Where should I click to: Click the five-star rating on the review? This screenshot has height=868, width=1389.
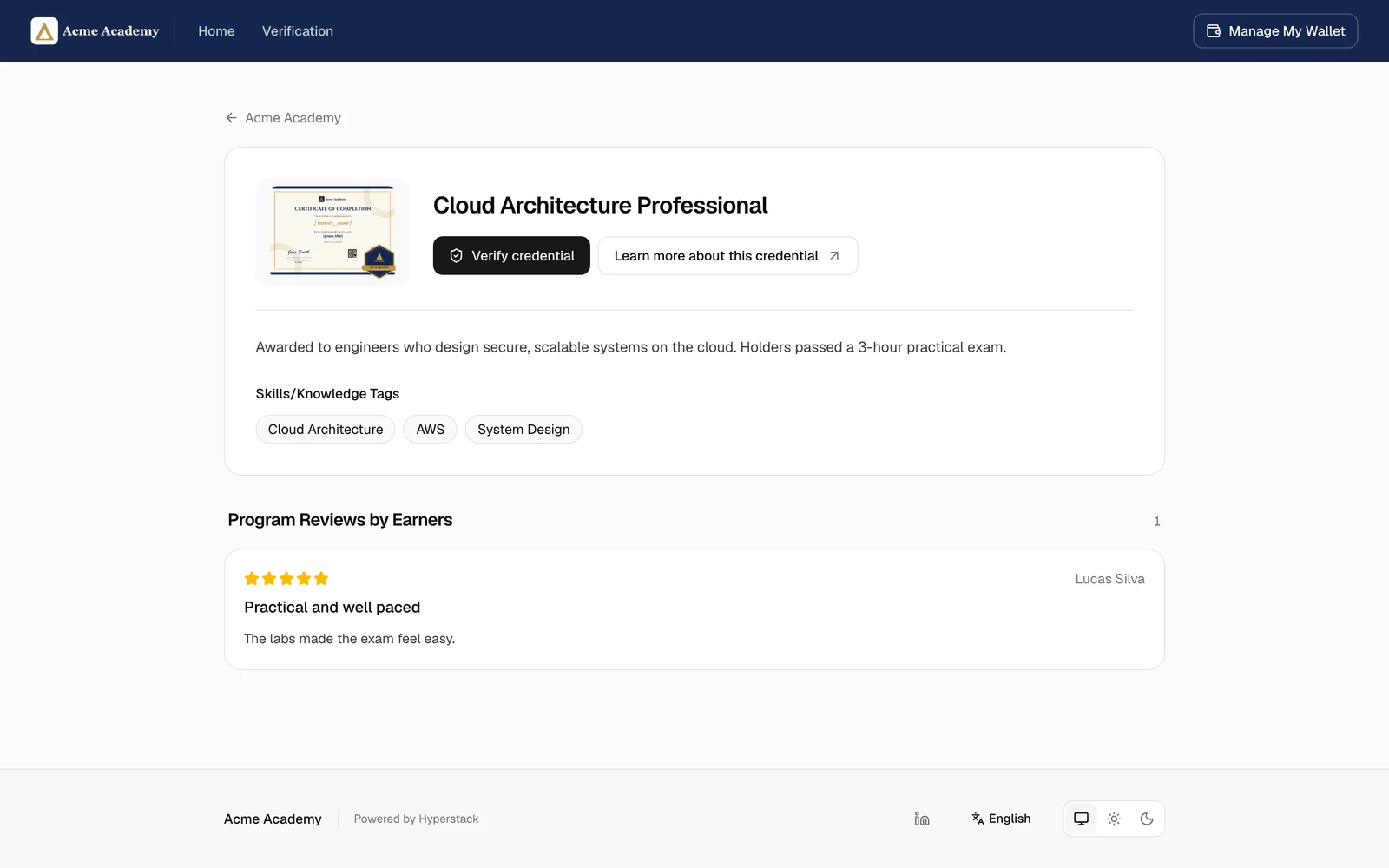(286, 579)
